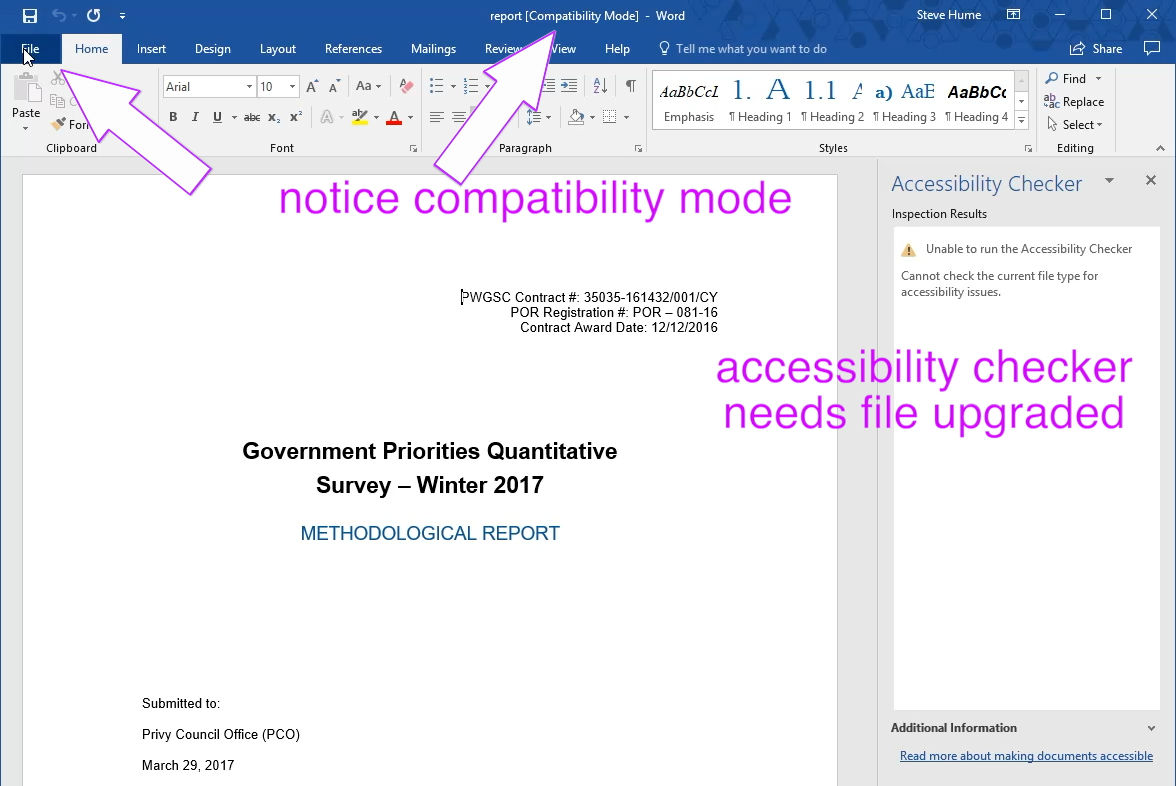The image size is (1176, 786).
Task: Open Customize Quick Access Toolbar arrow
Action: [x=122, y=15]
